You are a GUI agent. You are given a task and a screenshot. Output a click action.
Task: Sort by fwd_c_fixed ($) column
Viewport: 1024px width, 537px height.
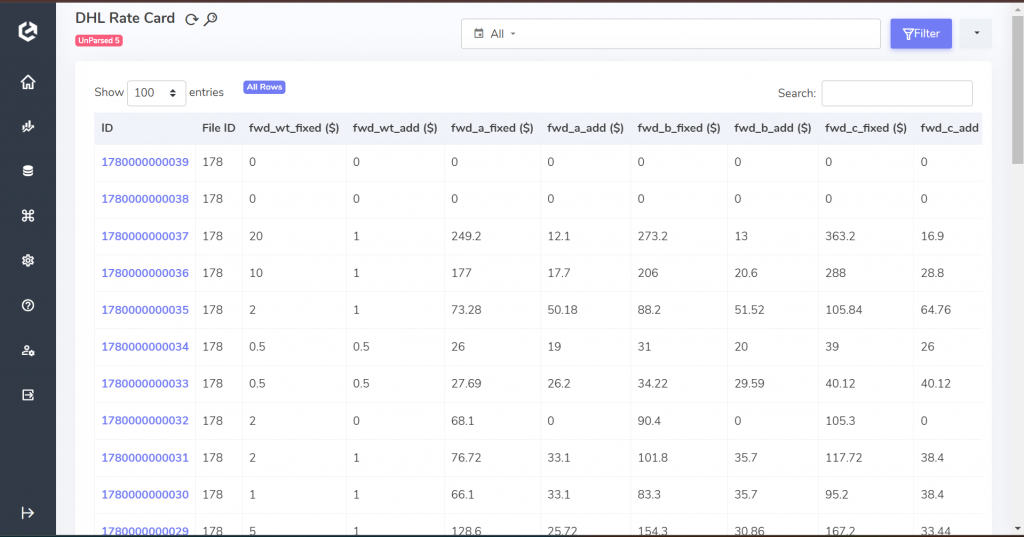coord(865,128)
